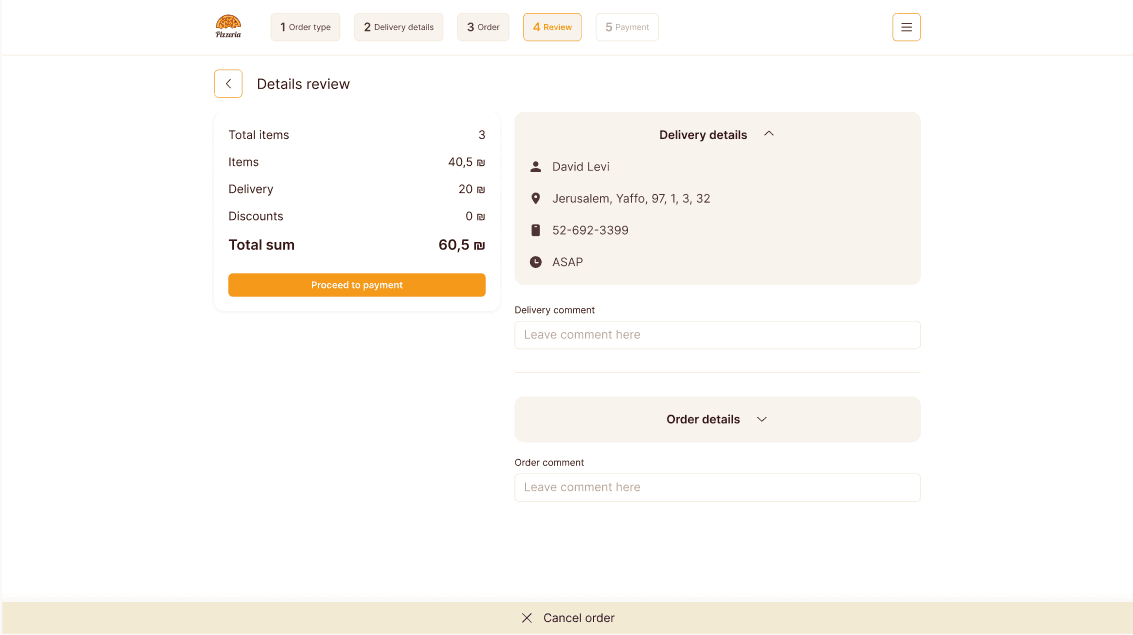Go to step 2 Delivery details
Viewport: 1133px width, 635px height.
pyautogui.click(x=399, y=27)
